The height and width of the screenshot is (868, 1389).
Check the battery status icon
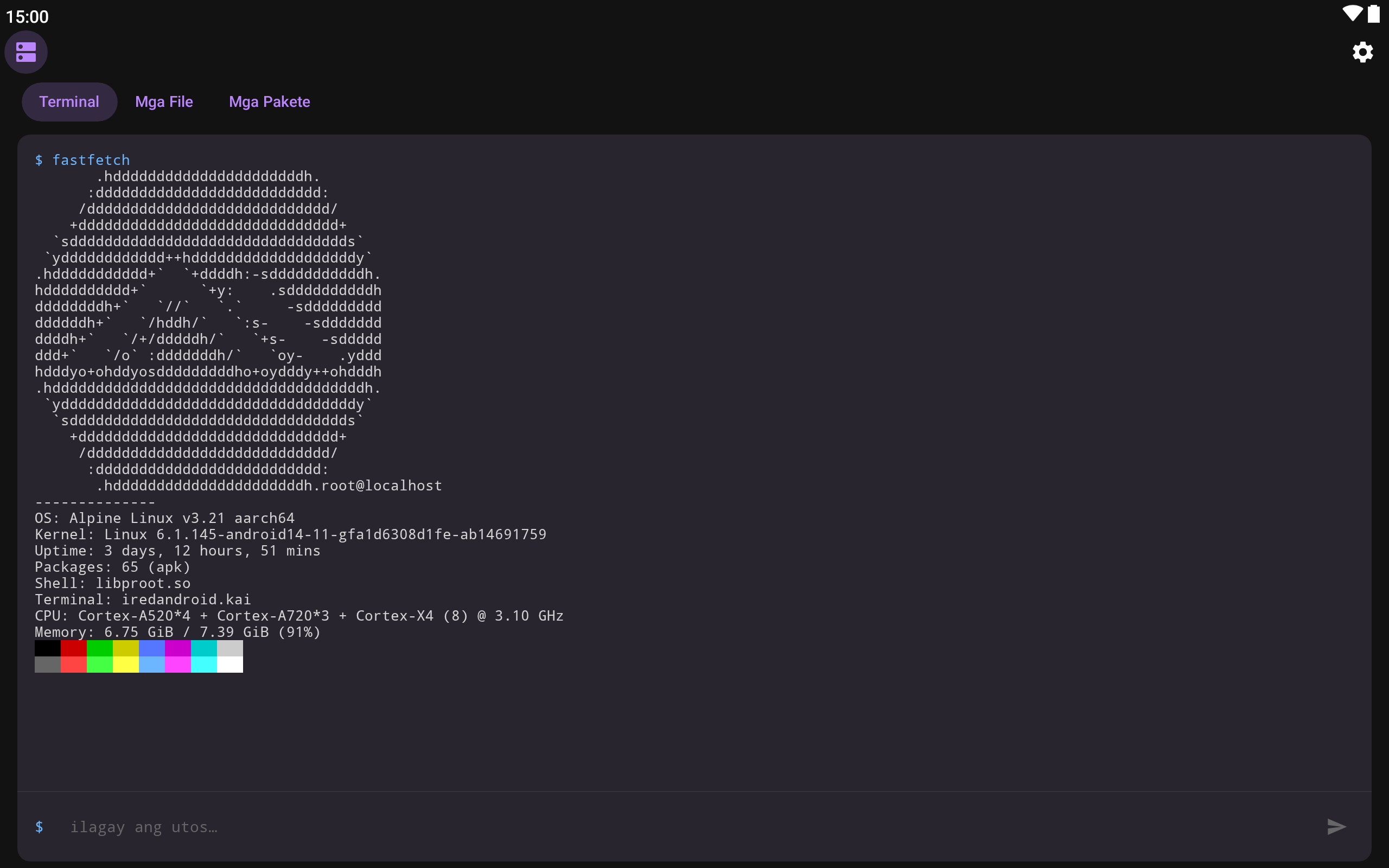[1373, 14]
